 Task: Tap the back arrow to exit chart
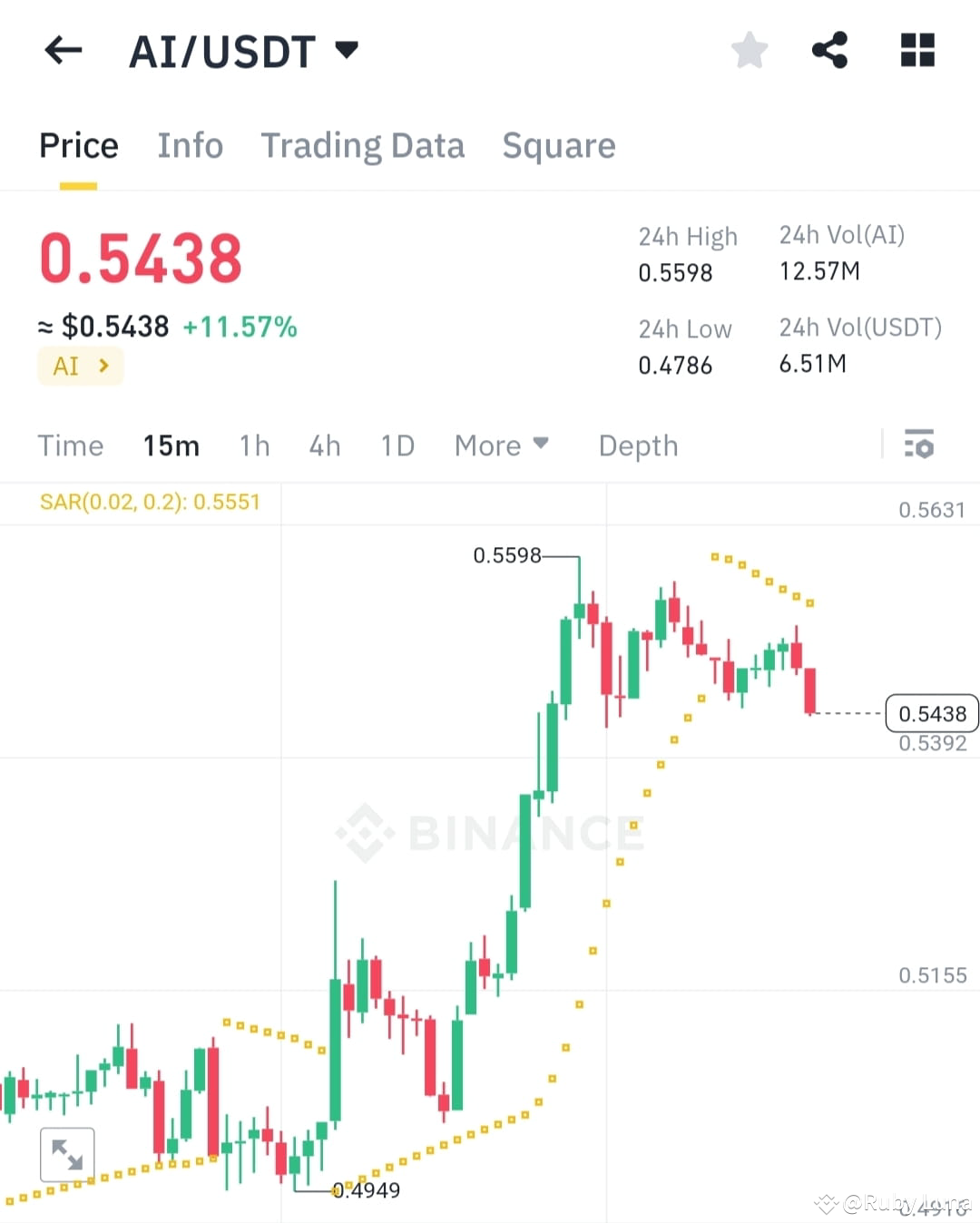pyautogui.click(x=63, y=51)
